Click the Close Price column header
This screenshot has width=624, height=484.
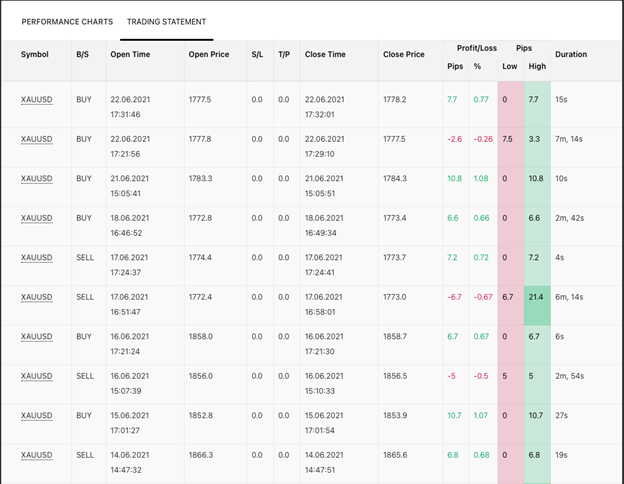point(403,54)
